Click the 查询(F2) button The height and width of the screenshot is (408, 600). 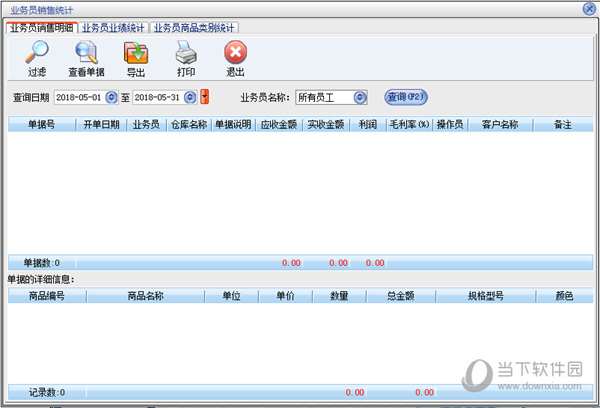point(406,97)
